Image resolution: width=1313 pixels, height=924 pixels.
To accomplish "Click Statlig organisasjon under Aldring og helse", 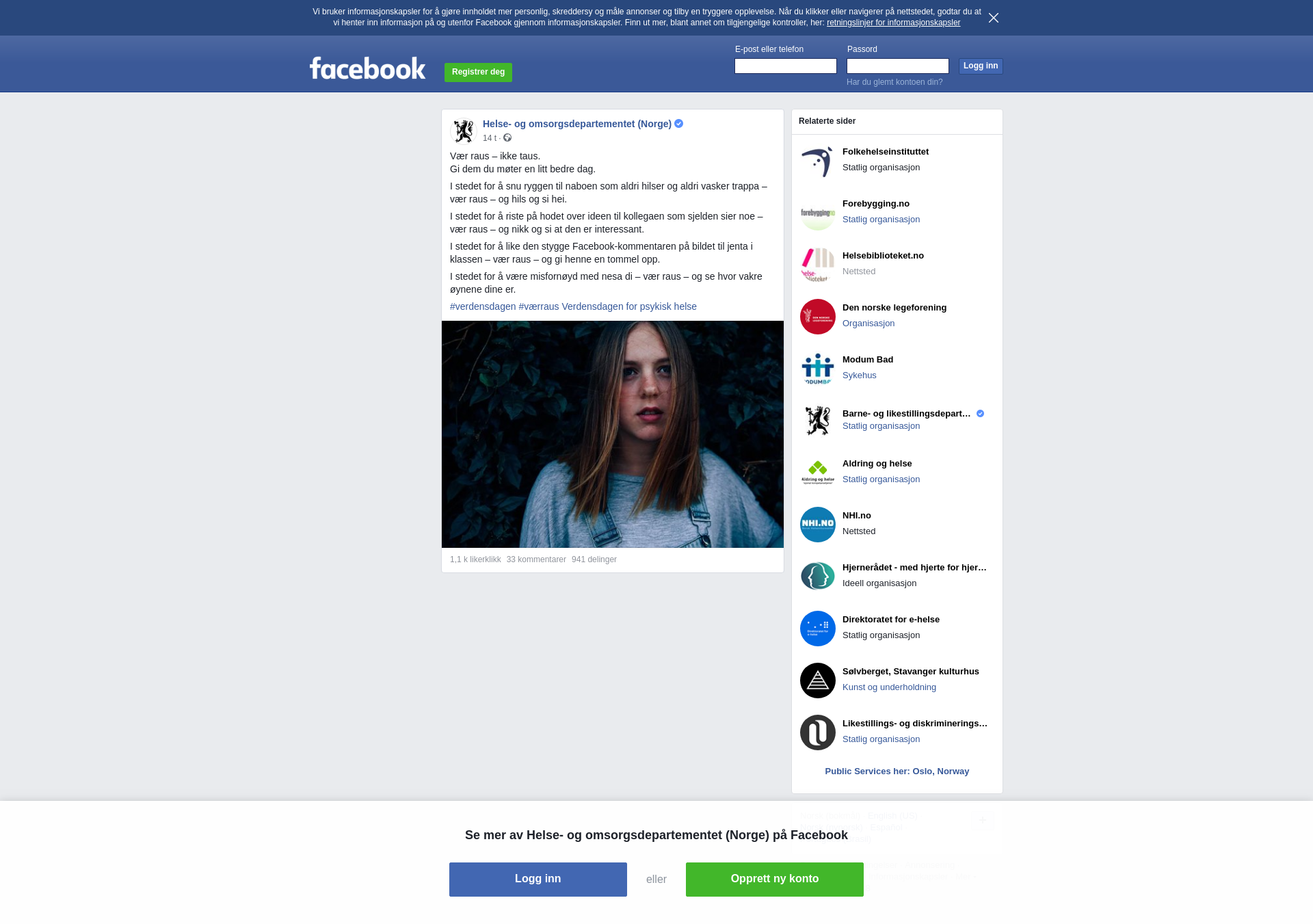I will (x=881, y=479).
